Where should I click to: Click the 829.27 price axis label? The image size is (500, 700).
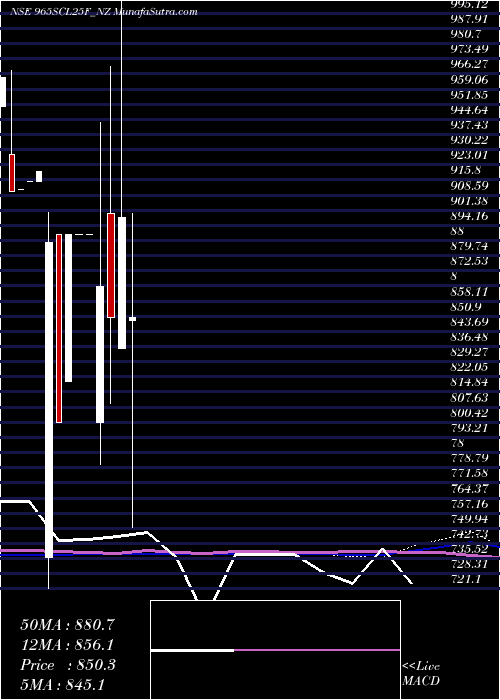469,352
